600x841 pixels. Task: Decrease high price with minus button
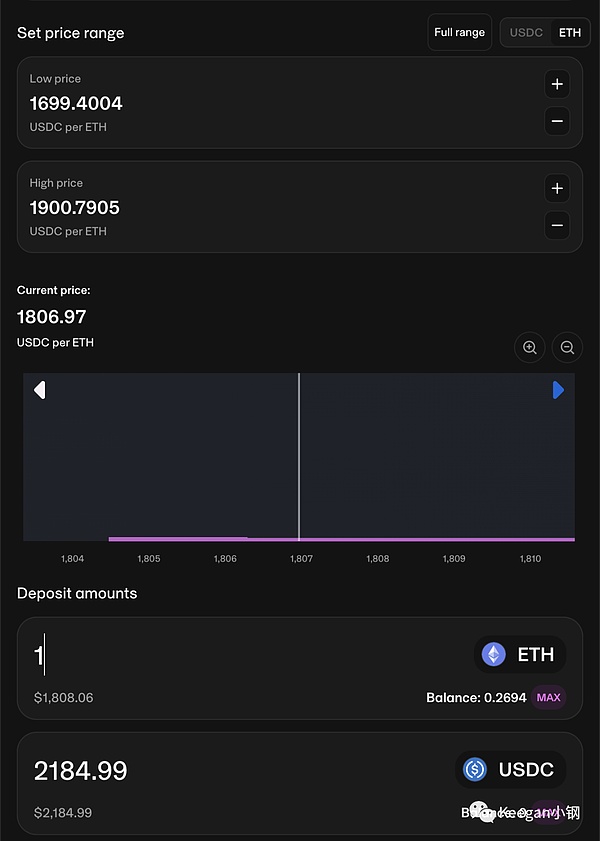(x=558, y=225)
